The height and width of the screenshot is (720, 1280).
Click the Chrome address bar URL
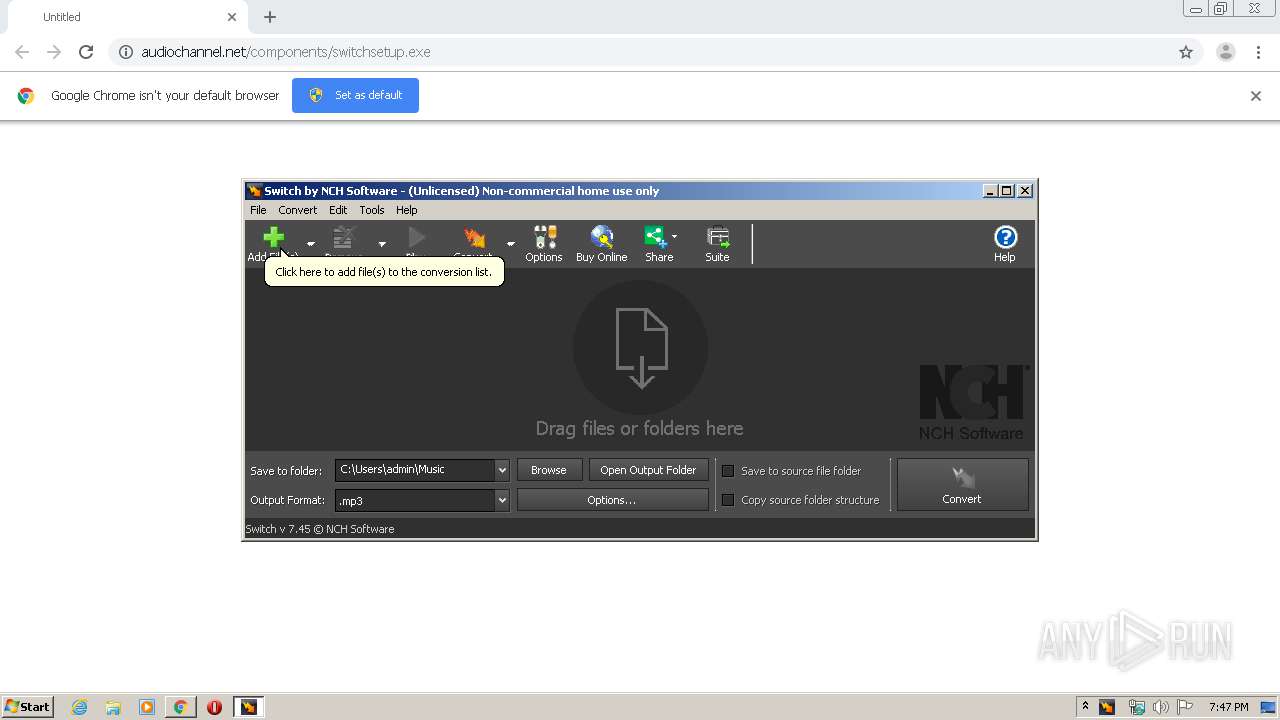pos(286,52)
